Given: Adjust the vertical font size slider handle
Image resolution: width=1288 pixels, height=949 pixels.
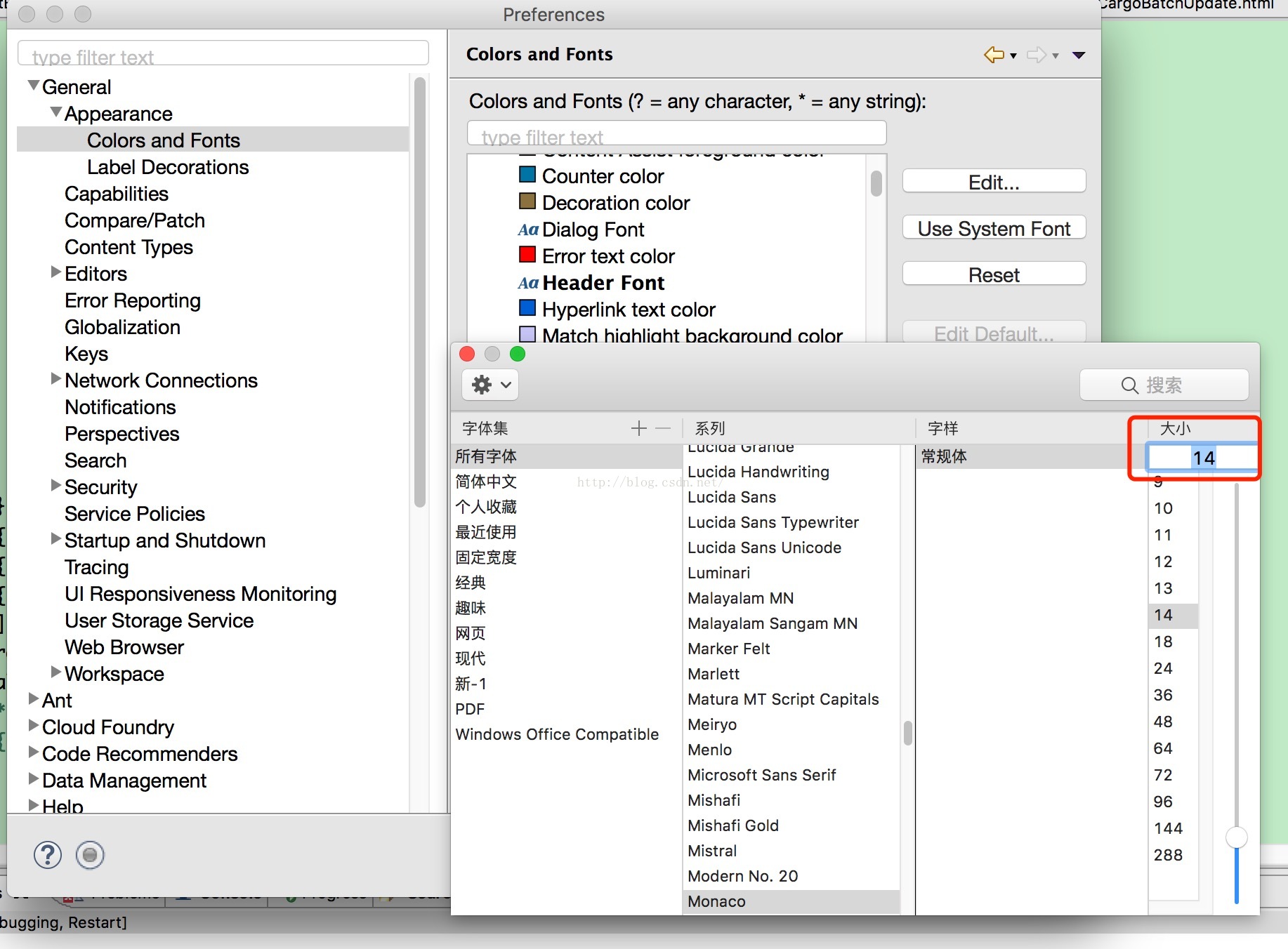Looking at the screenshot, I should click(x=1237, y=837).
